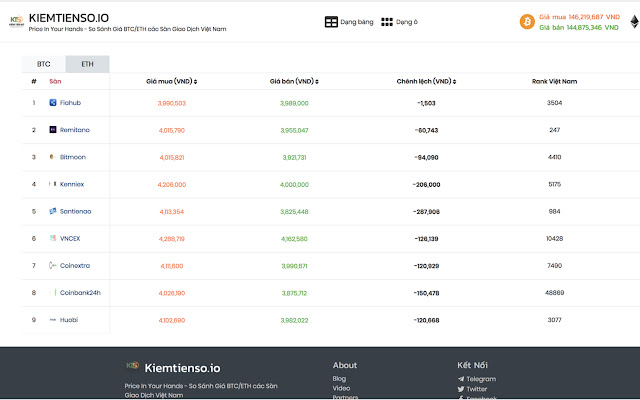Click Remitano sell price 3,955,047
The height and width of the screenshot is (400, 640).
[294, 131]
